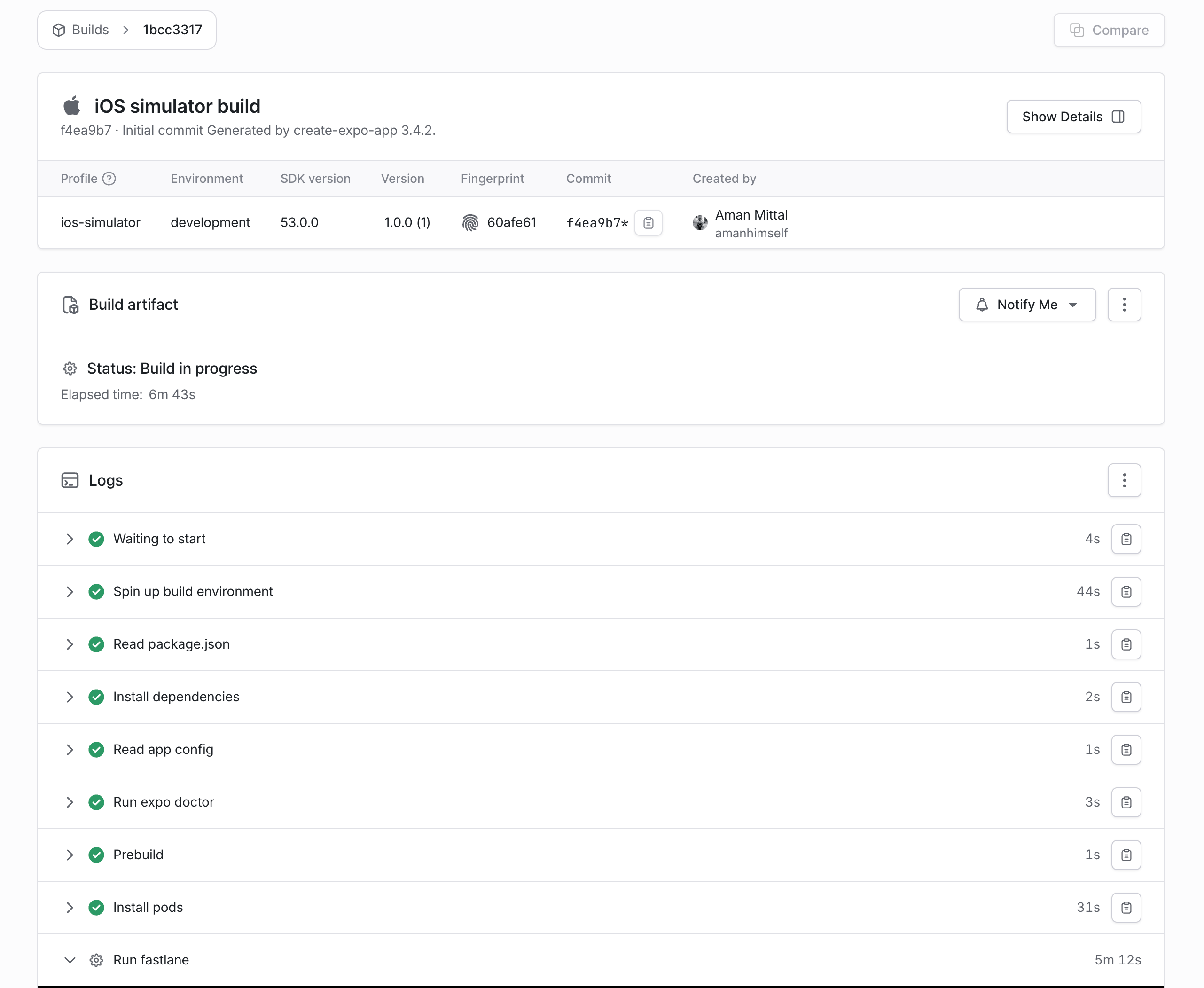Screen dimensions: 1204x988
Task: Copy Read package.json log output
Action: [x=1126, y=644]
